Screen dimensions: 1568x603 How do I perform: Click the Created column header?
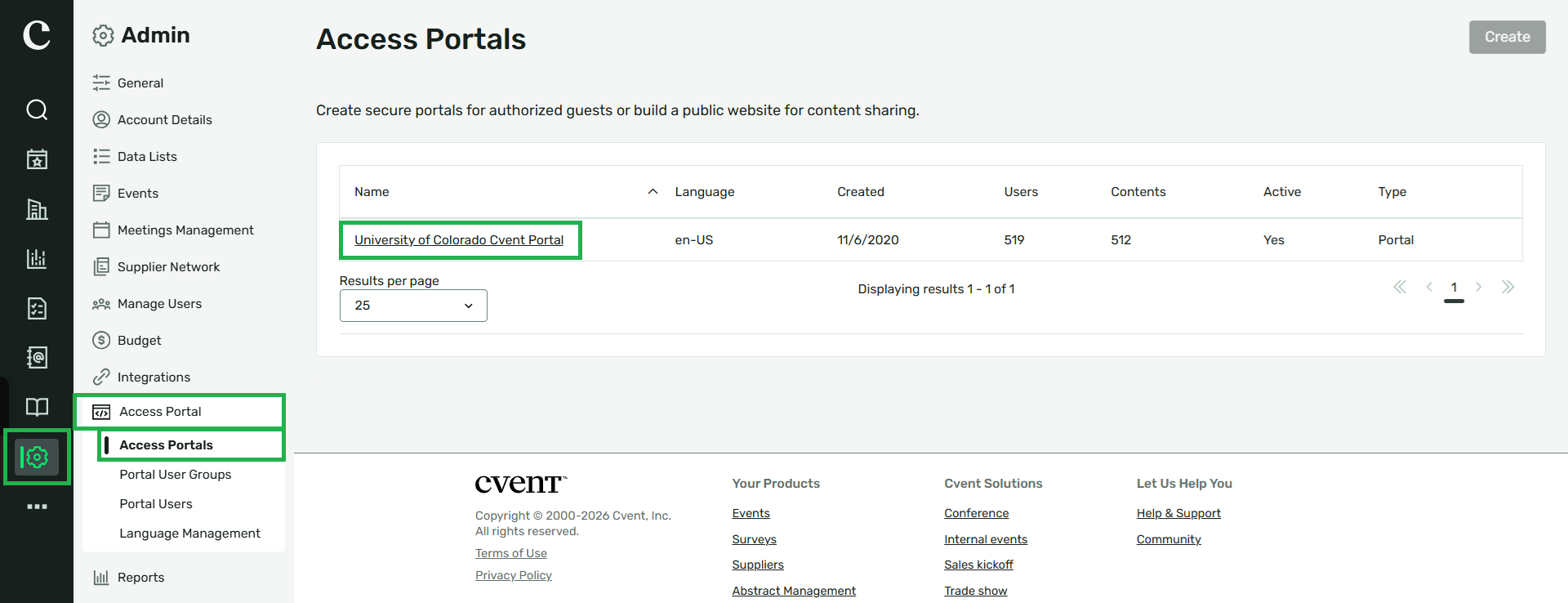860,191
